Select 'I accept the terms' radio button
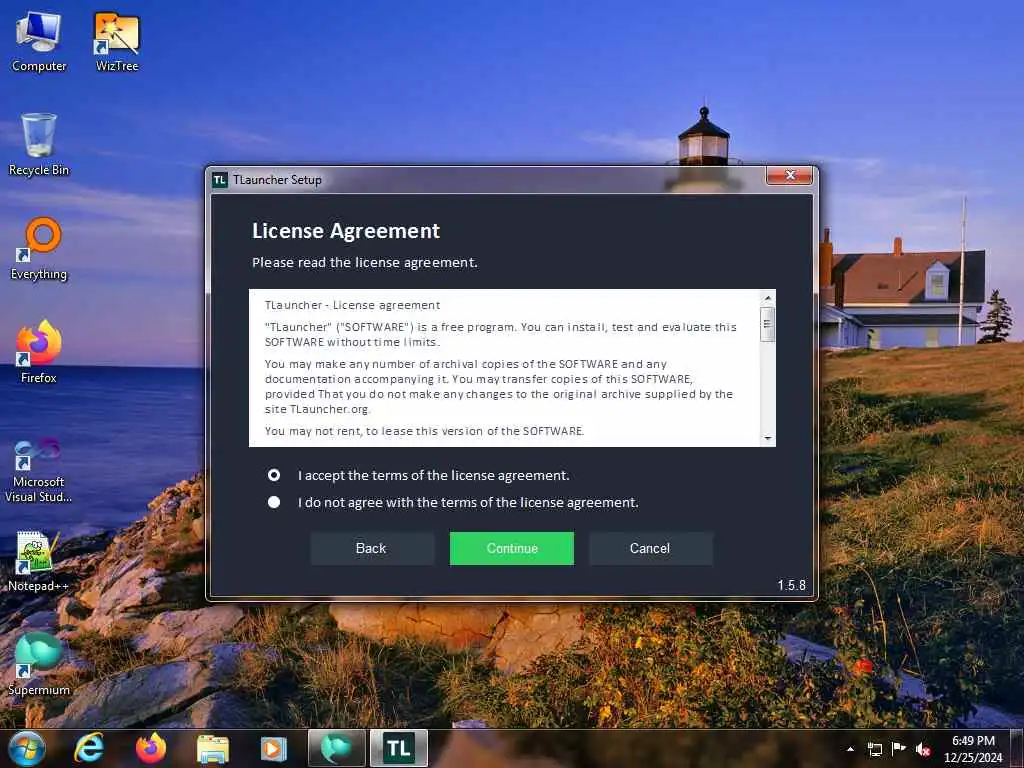 coord(274,475)
